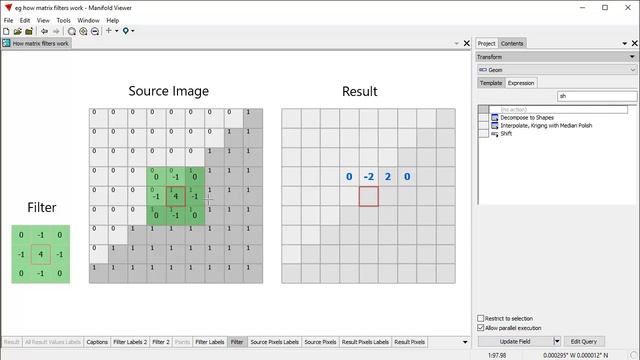Open the map window options arrow
Image resolution: width=640 pixels, height=360 pixels.
tap(457, 43)
